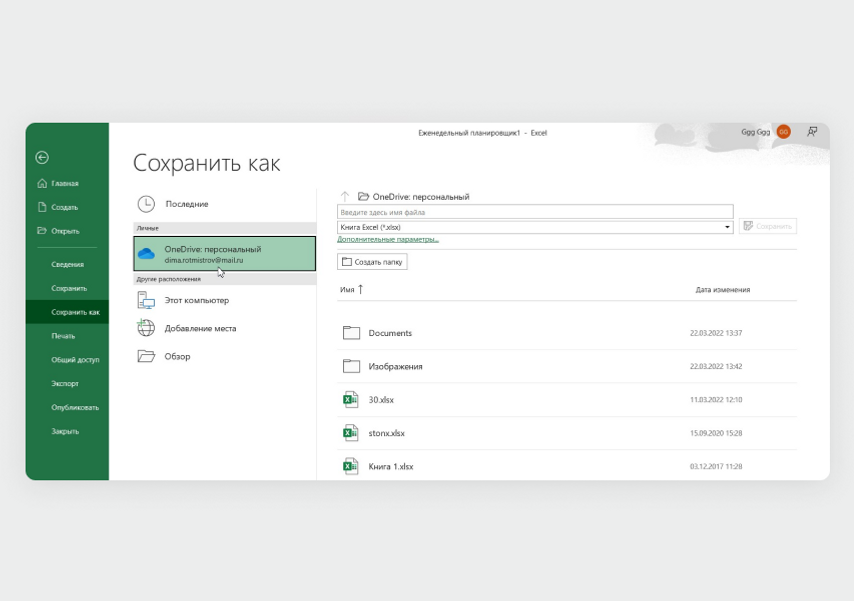The width and height of the screenshot is (854, 601).
Task: Open the Главная home section
Action: tap(58, 184)
